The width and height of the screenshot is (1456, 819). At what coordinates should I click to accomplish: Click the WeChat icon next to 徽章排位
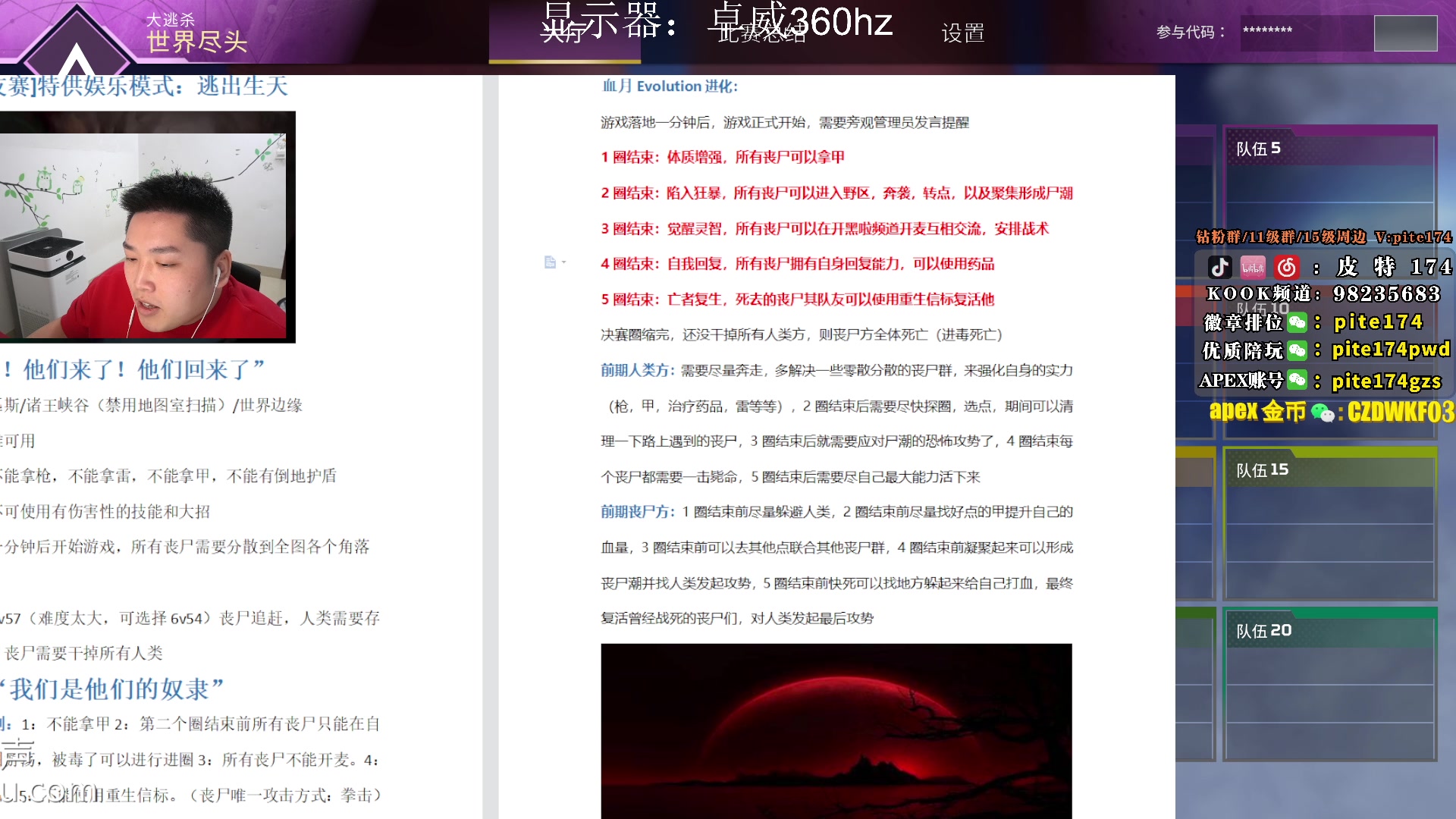tap(1298, 322)
